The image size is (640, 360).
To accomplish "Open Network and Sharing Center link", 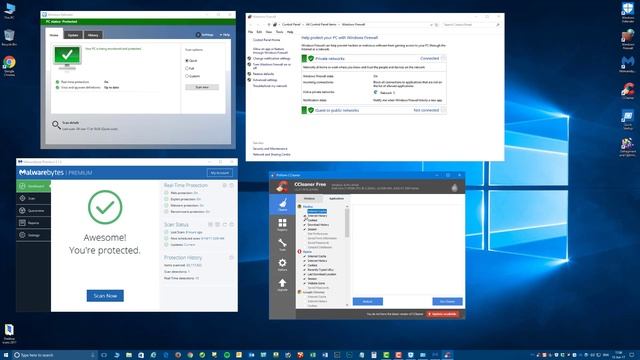I will 271,155.
